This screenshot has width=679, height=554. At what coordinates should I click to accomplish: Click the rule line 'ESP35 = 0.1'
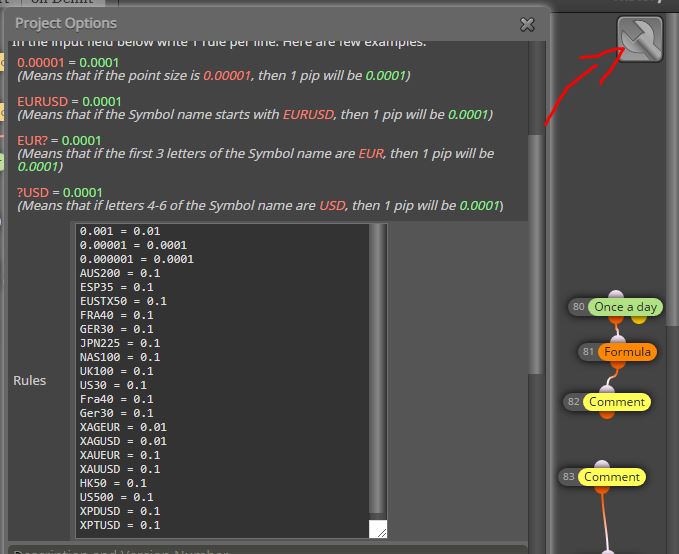(116, 287)
